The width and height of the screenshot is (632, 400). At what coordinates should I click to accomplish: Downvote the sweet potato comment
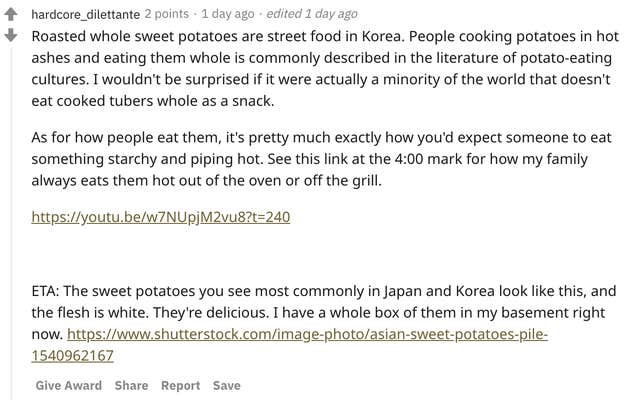[x=11, y=35]
